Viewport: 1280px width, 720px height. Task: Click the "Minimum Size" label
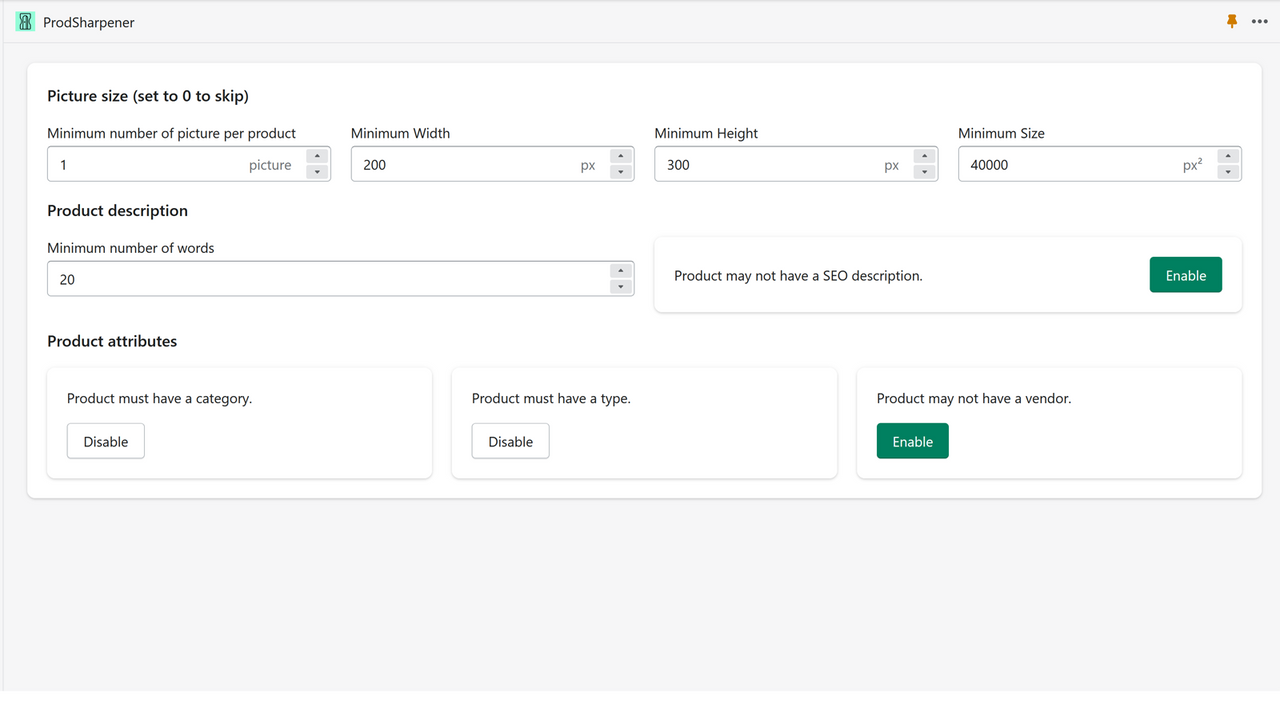pos(1001,133)
